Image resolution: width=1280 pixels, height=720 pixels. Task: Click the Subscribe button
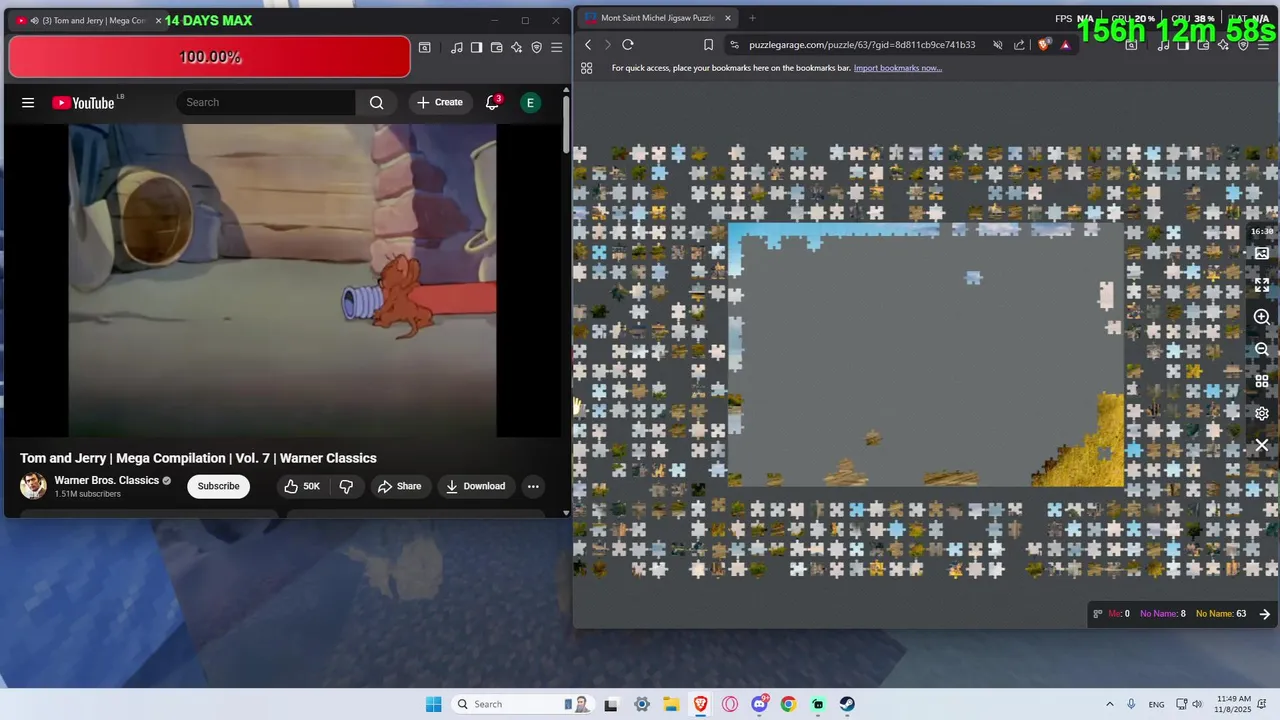coord(218,486)
